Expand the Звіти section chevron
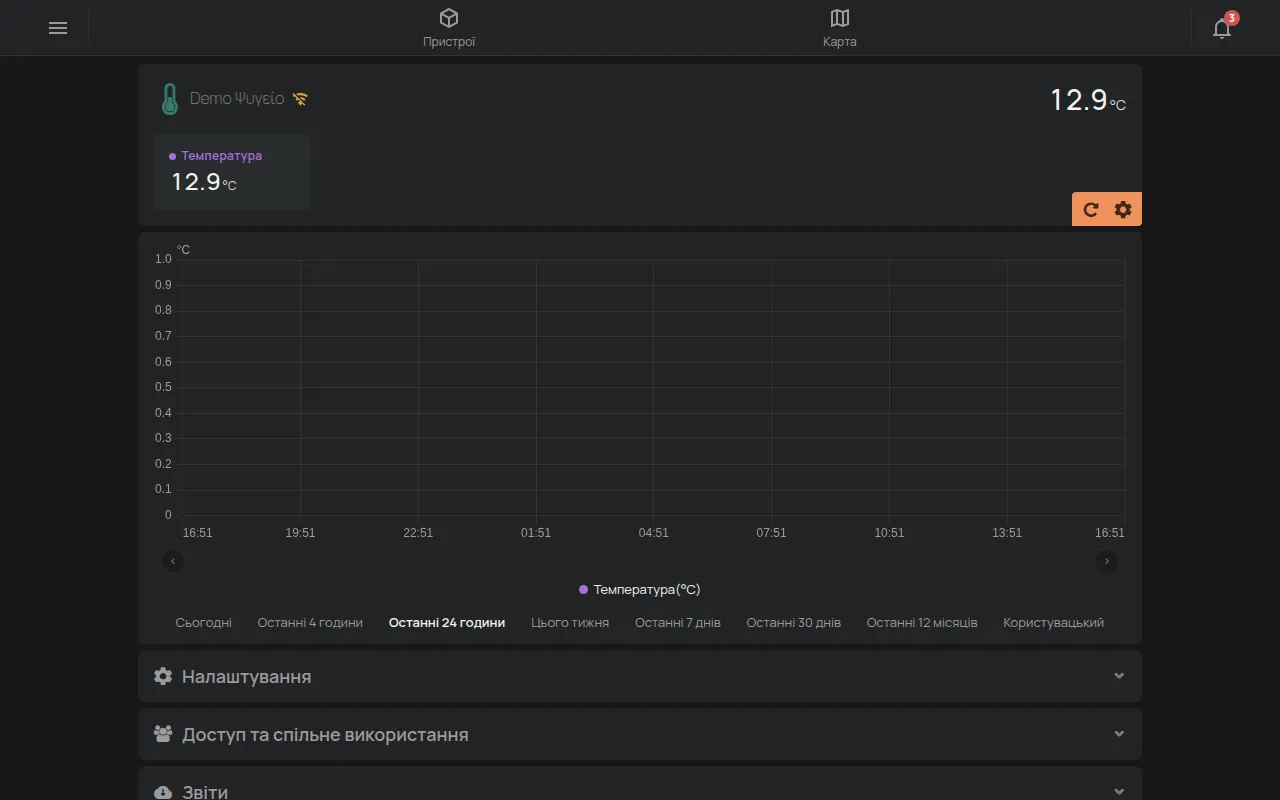Viewport: 1280px width, 800px height. [x=1119, y=792]
